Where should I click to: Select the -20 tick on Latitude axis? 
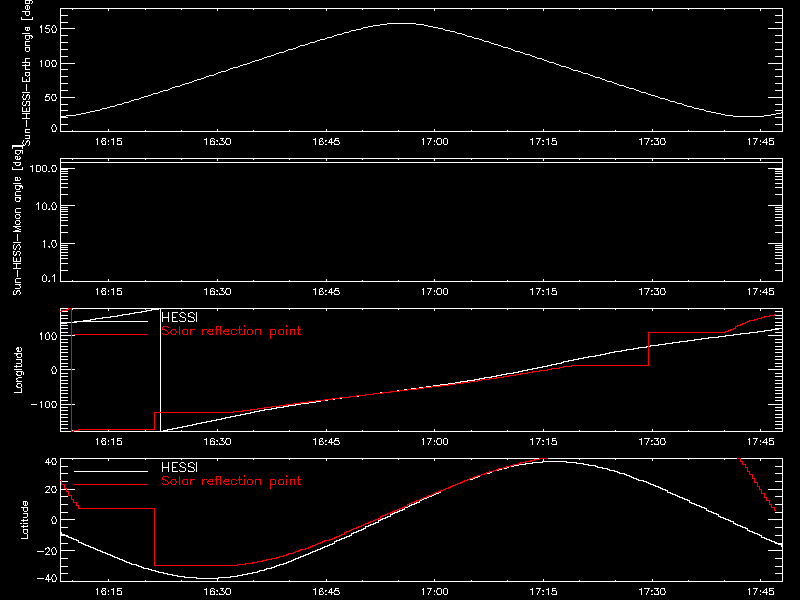tap(47, 551)
